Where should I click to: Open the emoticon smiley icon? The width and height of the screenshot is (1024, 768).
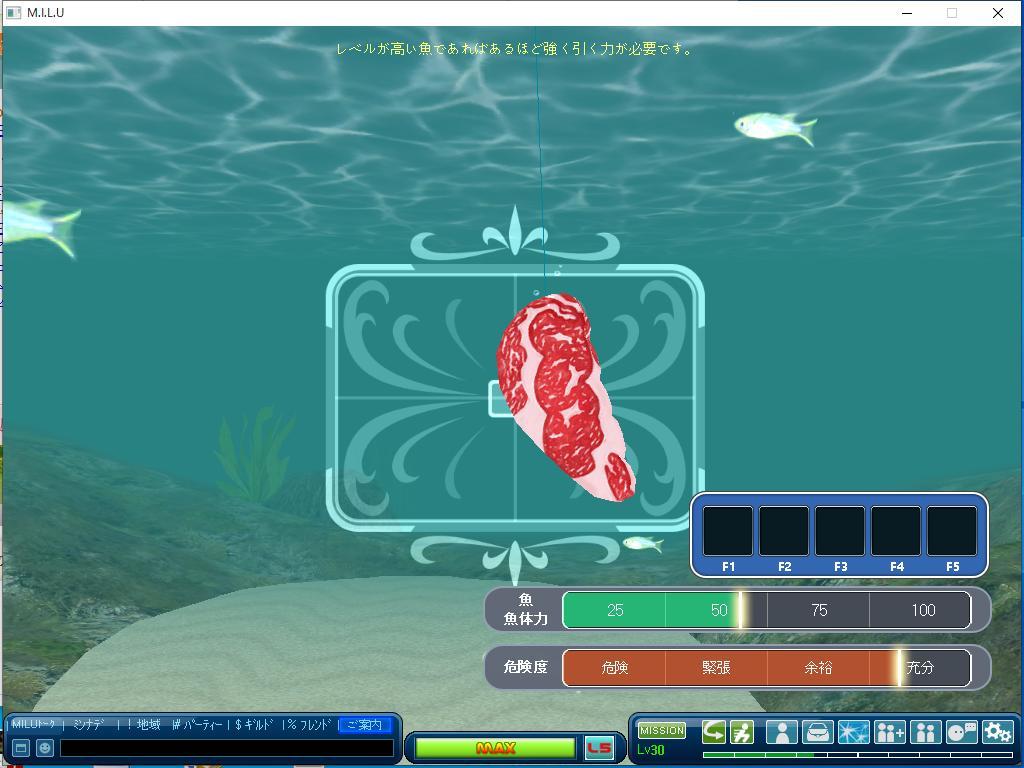[x=44, y=748]
